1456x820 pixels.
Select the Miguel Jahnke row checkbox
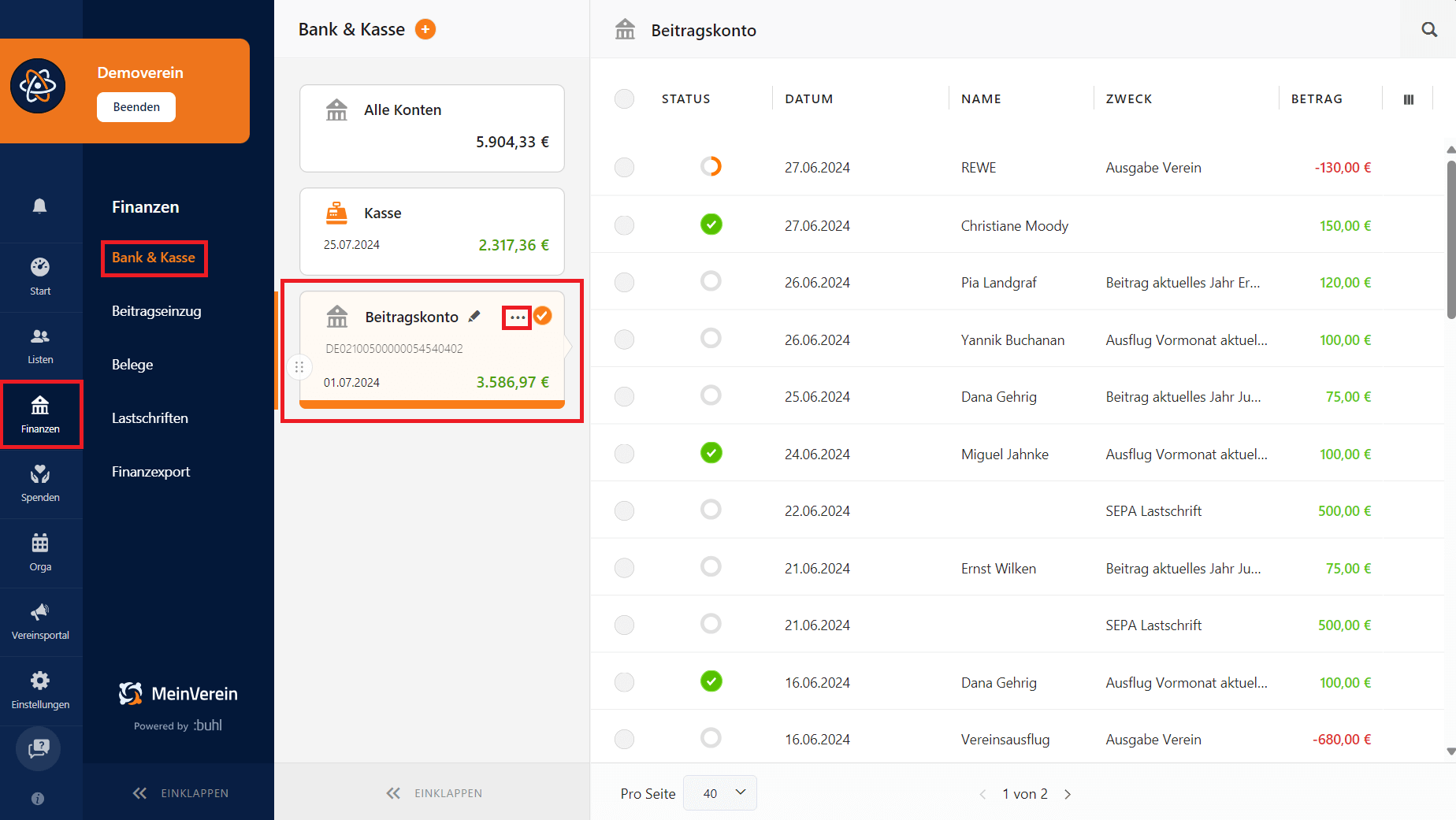624,454
